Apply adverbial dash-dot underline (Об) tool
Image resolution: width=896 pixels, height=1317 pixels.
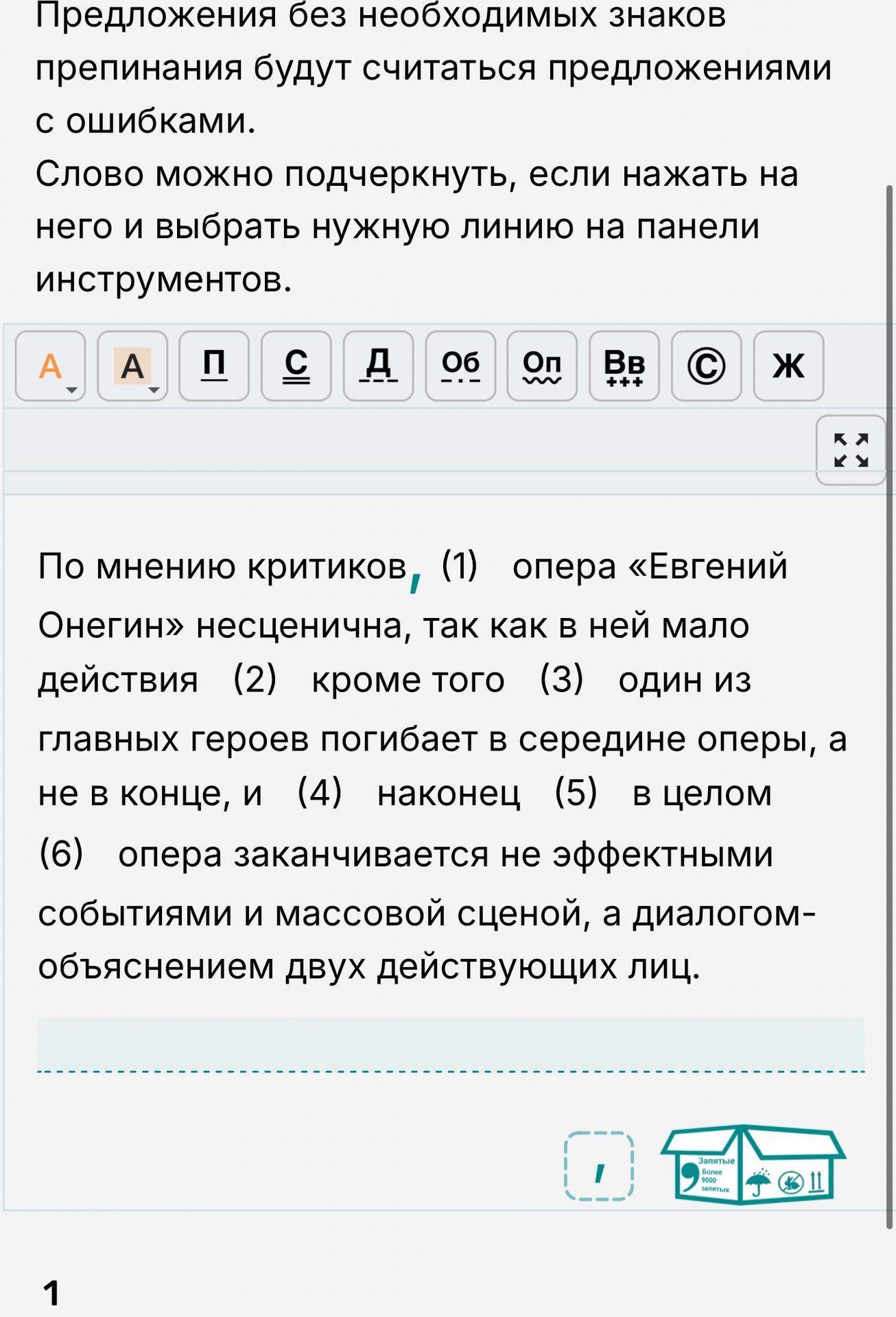point(460,366)
